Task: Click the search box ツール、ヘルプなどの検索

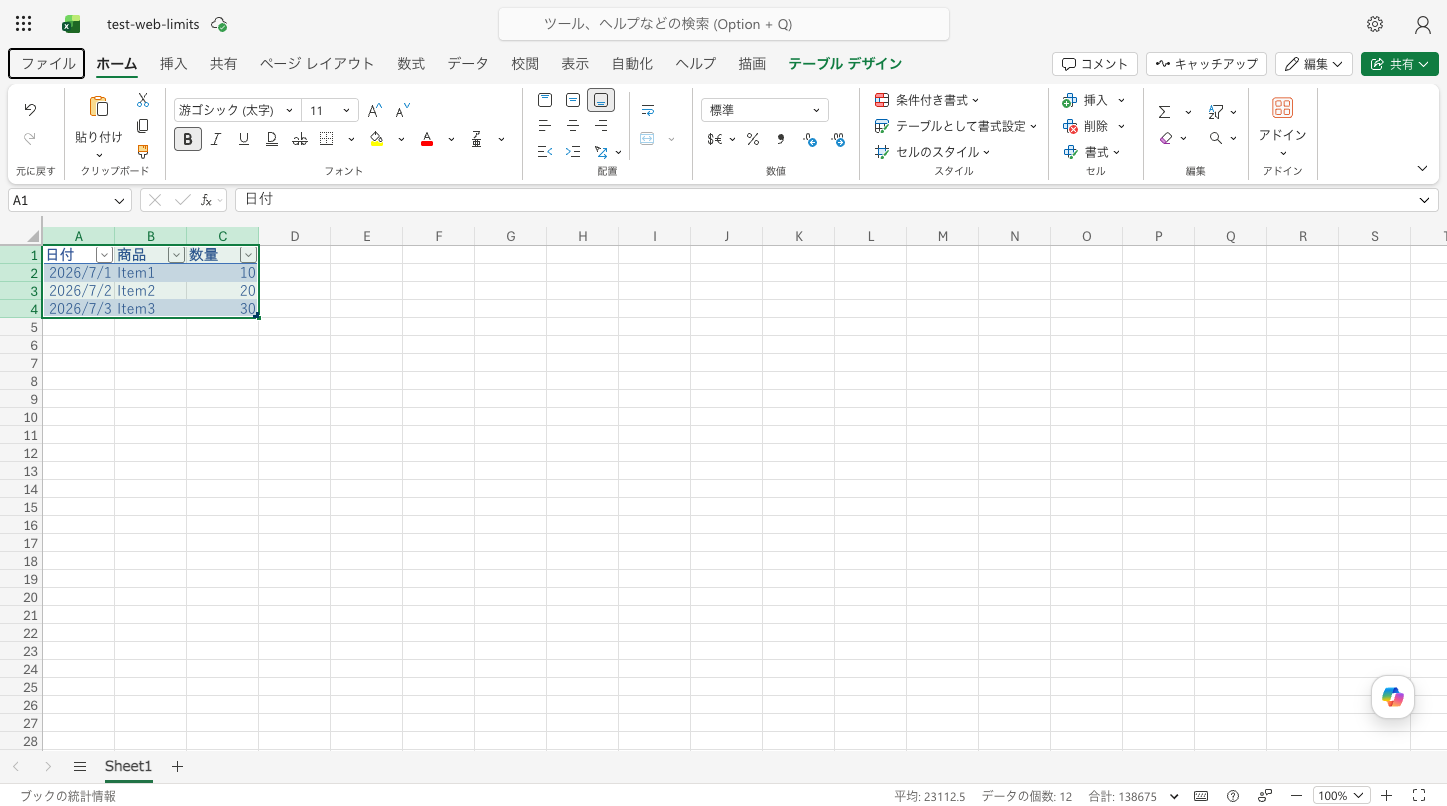Action: point(724,24)
